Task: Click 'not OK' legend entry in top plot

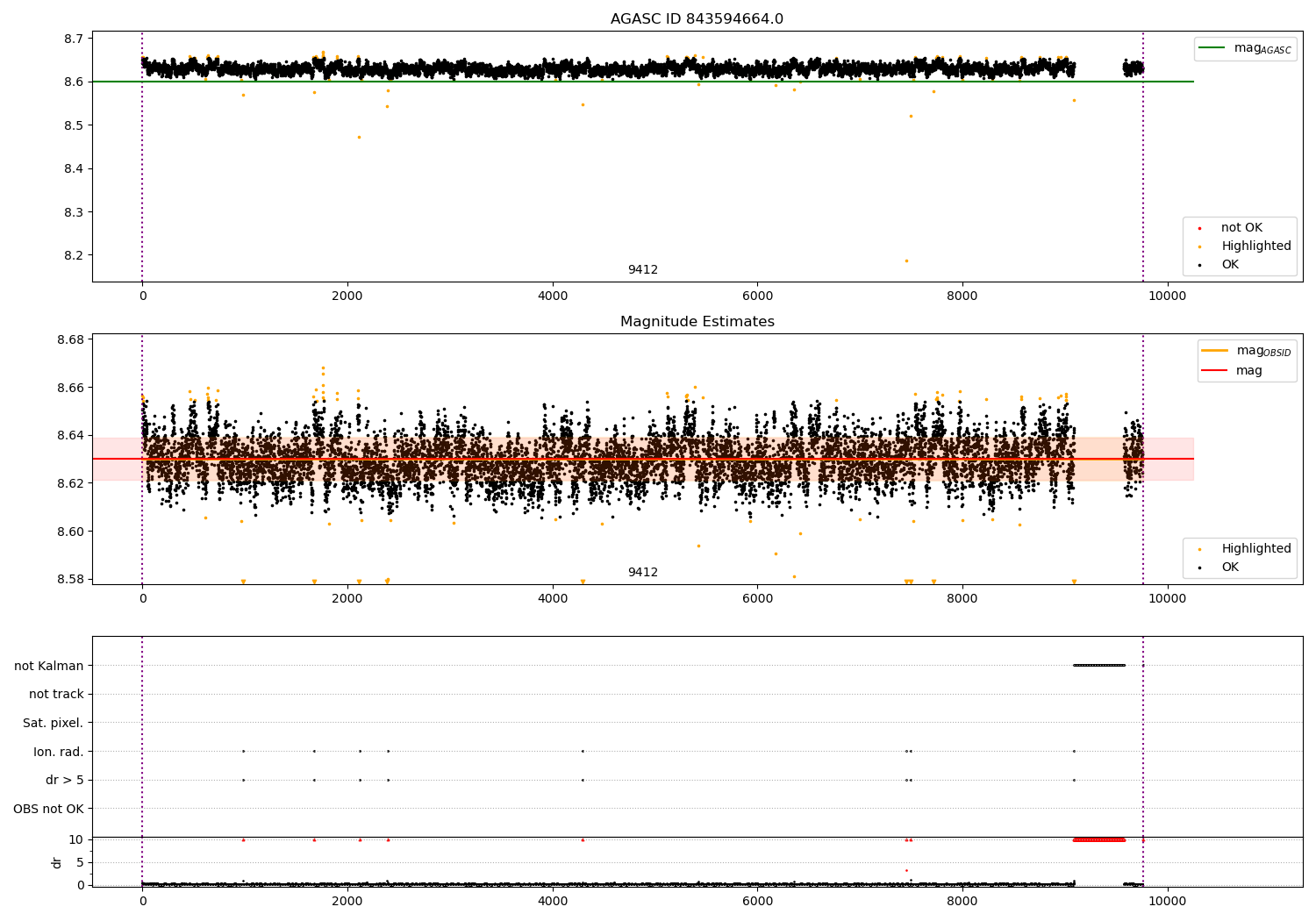Action: [1241, 228]
